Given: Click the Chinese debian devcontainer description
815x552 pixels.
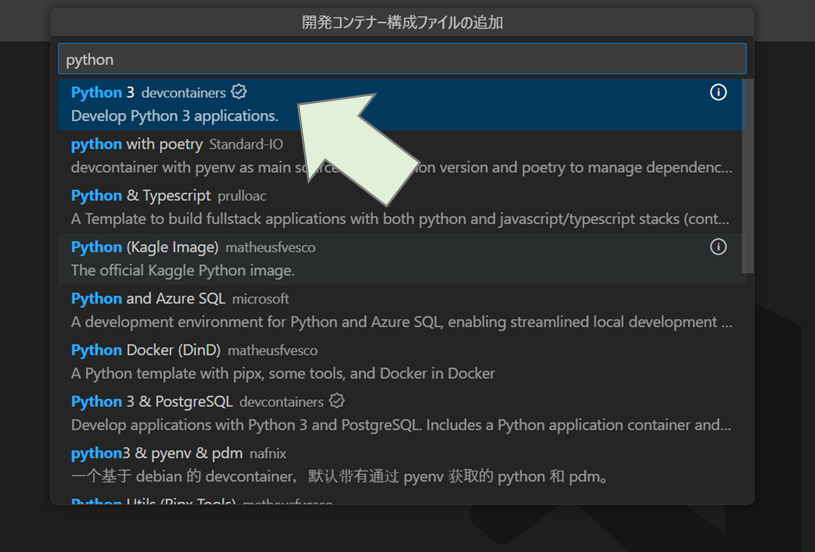Looking at the screenshot, I should (x=340, y=477).
